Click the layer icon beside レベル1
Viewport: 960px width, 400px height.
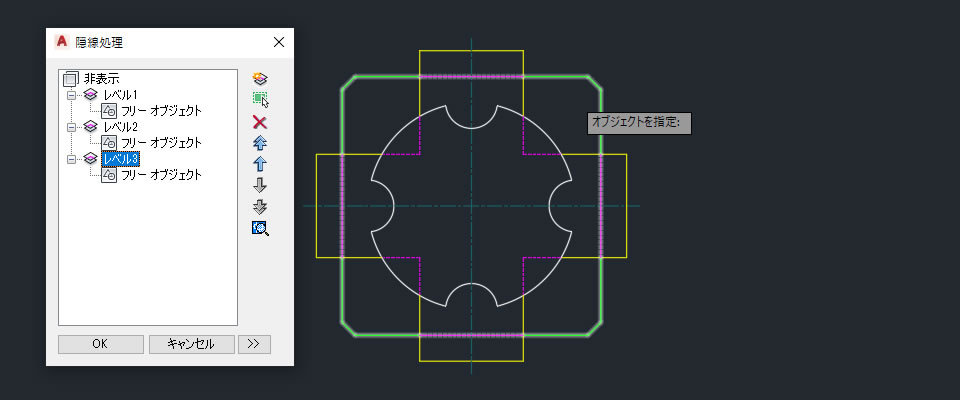[x=91, y=95]
